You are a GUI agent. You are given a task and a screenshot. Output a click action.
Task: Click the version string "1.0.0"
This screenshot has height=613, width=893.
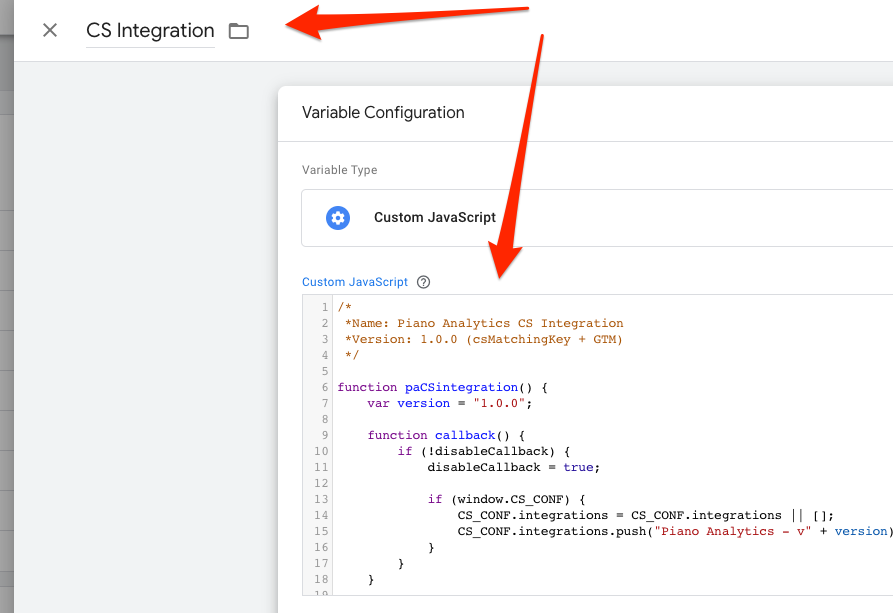coord(499,403)
